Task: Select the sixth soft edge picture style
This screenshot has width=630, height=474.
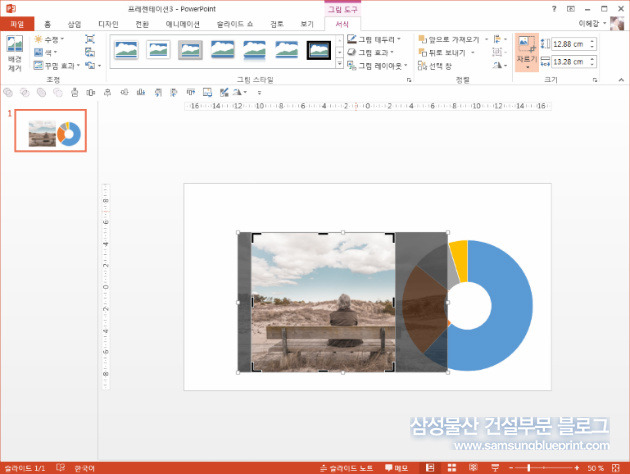Action: click(287, 50)
